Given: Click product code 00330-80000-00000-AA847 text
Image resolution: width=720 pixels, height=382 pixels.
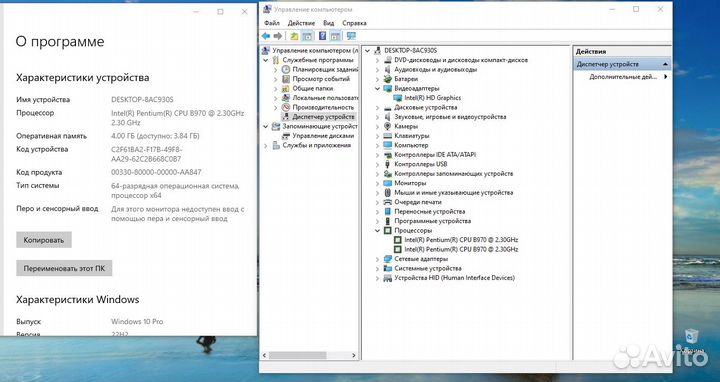Looking at the screenshot, I should click(156, 172).
